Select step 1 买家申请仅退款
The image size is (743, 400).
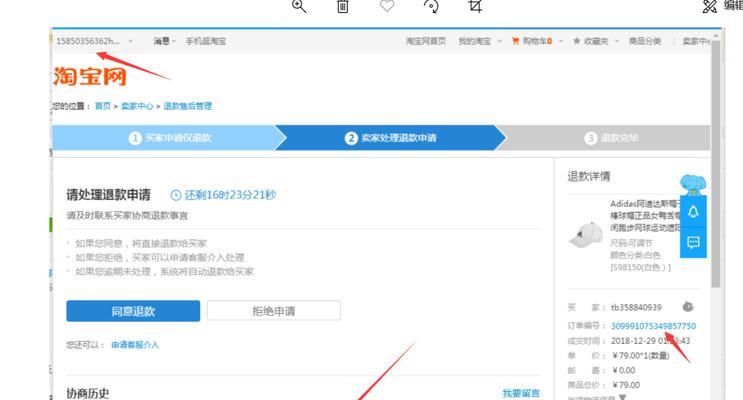point(170,138)
